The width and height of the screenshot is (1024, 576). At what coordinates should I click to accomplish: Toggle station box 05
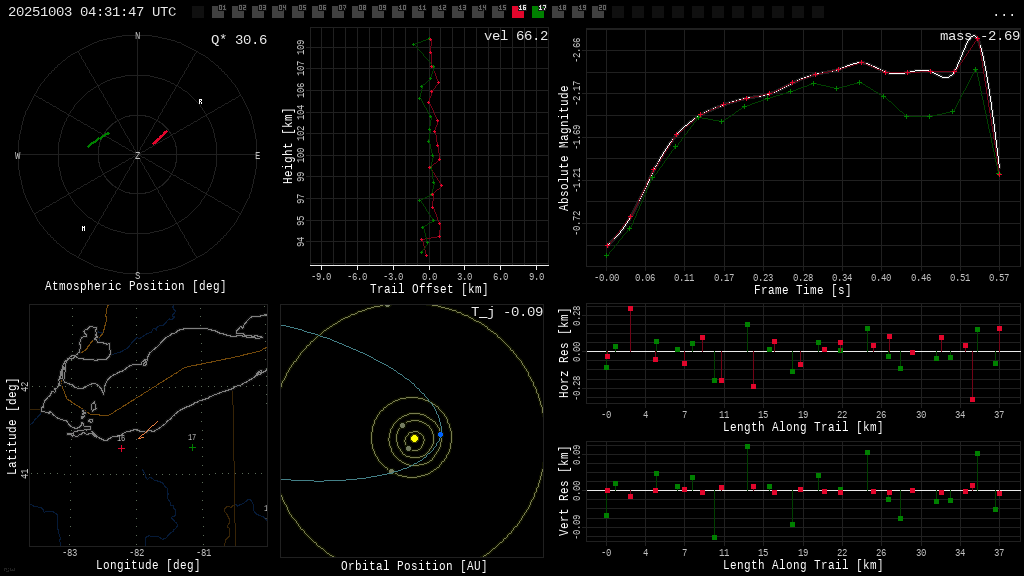(298, 12)
